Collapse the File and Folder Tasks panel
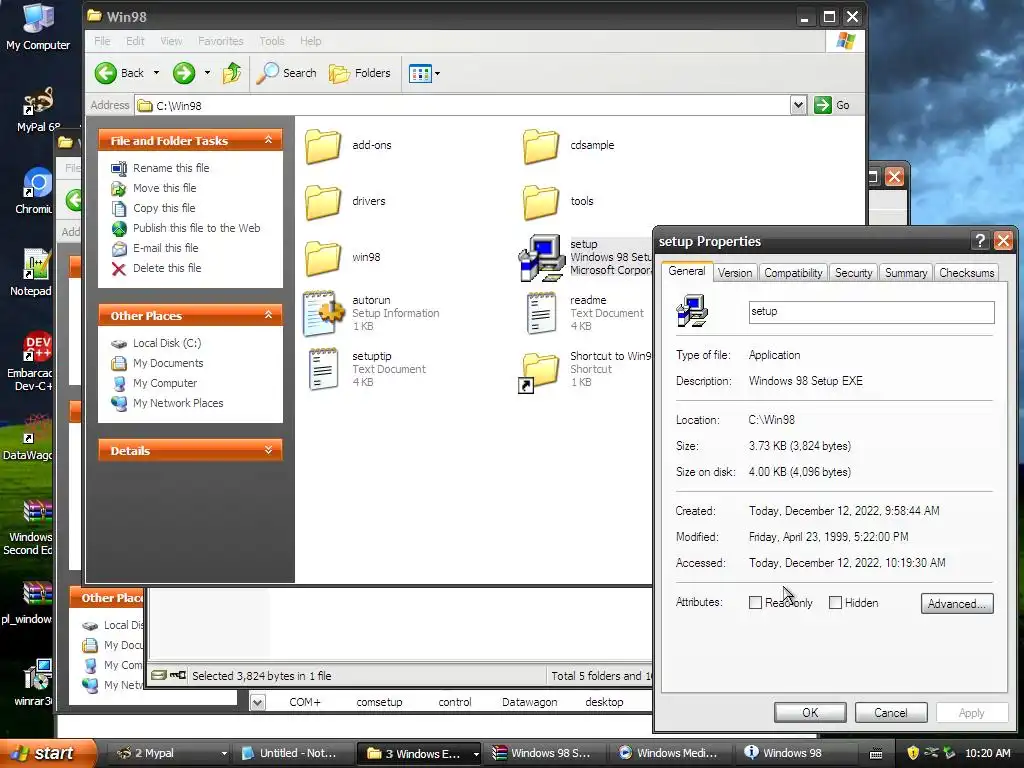This screenshot has height=768, width=1024. (268, 140)
